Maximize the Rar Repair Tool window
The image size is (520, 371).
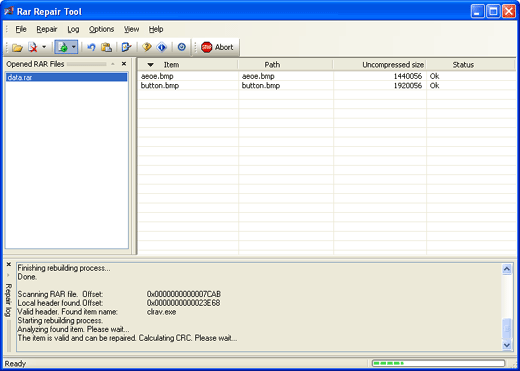point(493,11)
